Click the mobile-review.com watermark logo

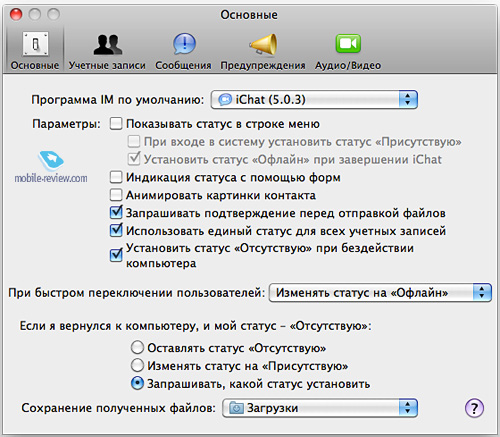[51, 167]
